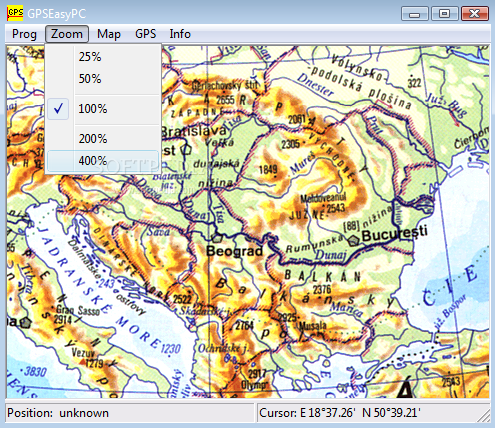Set zoom to 25%
The height and width of the screenshot is (428, 495).
coord(103,57)
